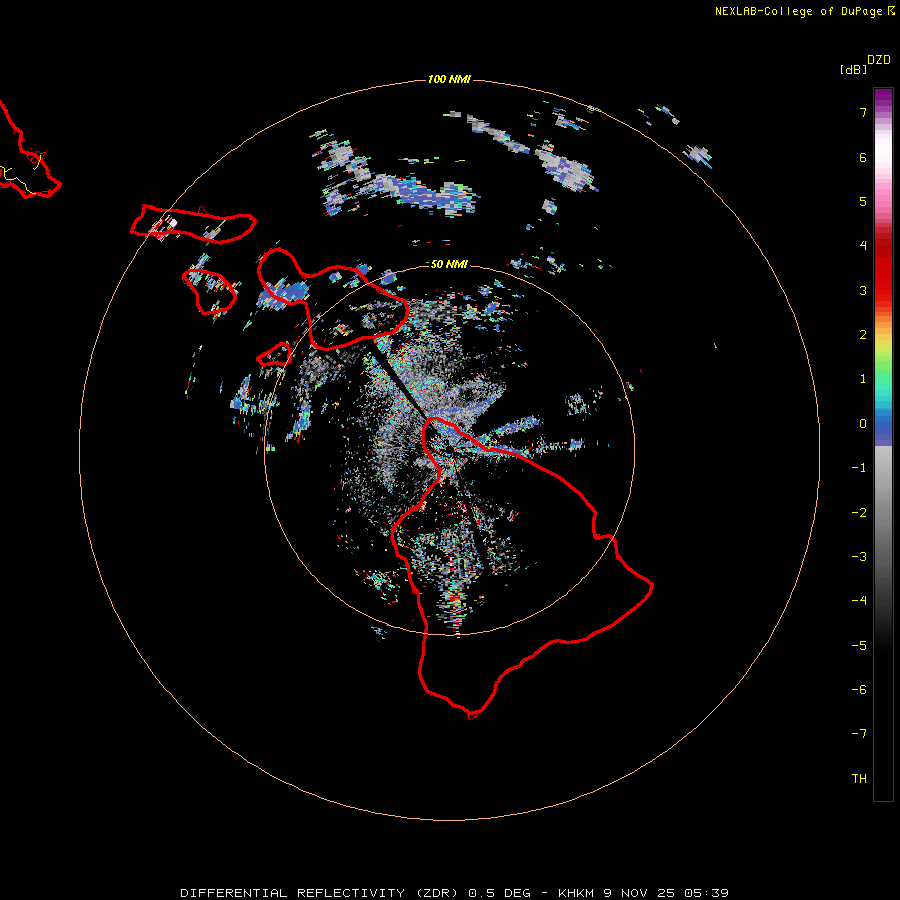
Task: Click the 50 NMI range ring label
Action: tap(449, 264)
